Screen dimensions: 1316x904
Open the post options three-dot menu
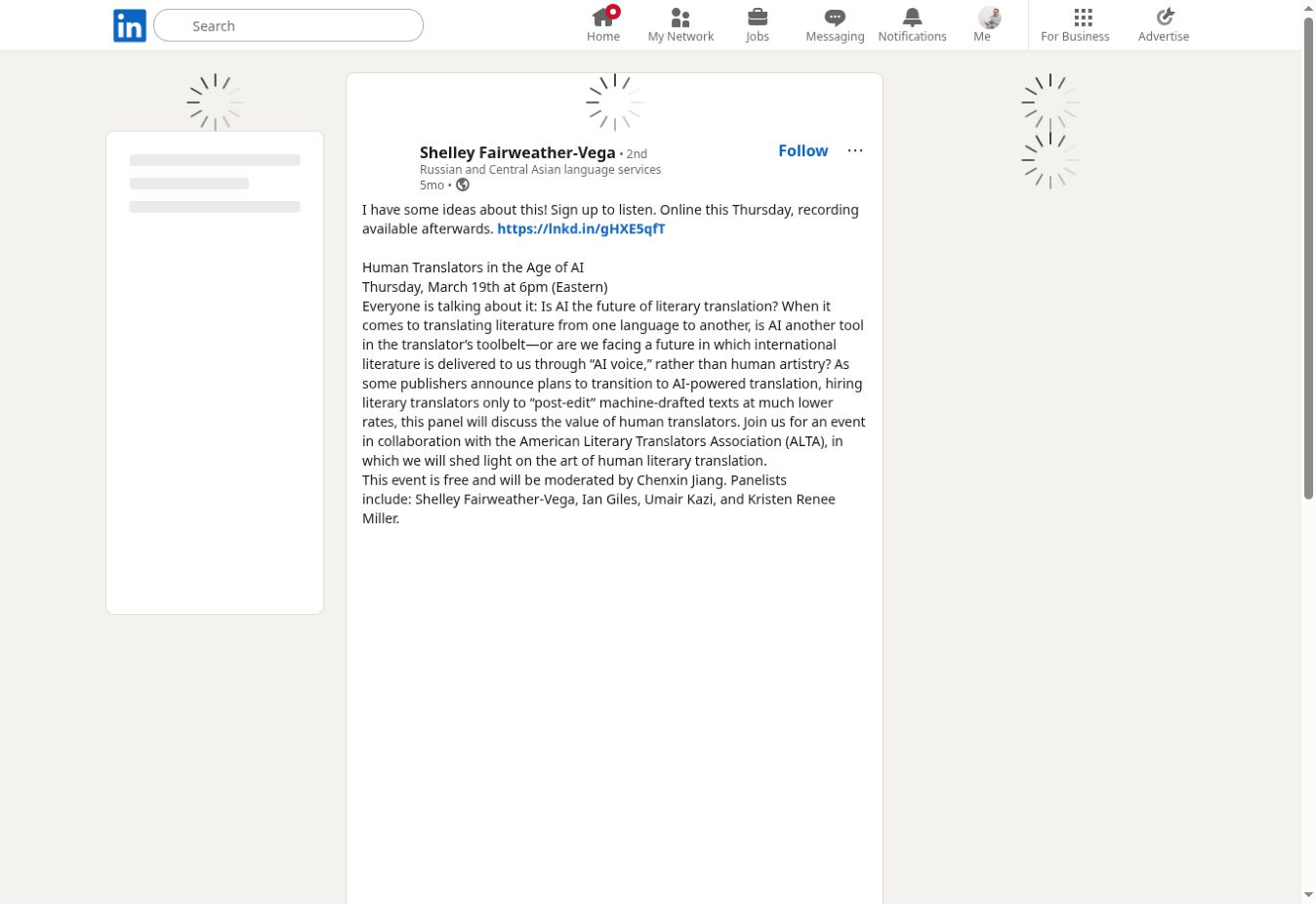click(855, 150)
